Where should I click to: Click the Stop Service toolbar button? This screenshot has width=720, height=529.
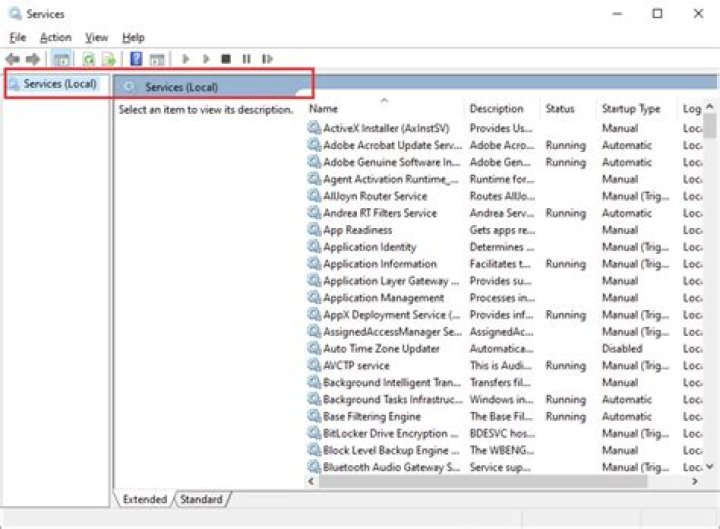[x=226, y=60]
